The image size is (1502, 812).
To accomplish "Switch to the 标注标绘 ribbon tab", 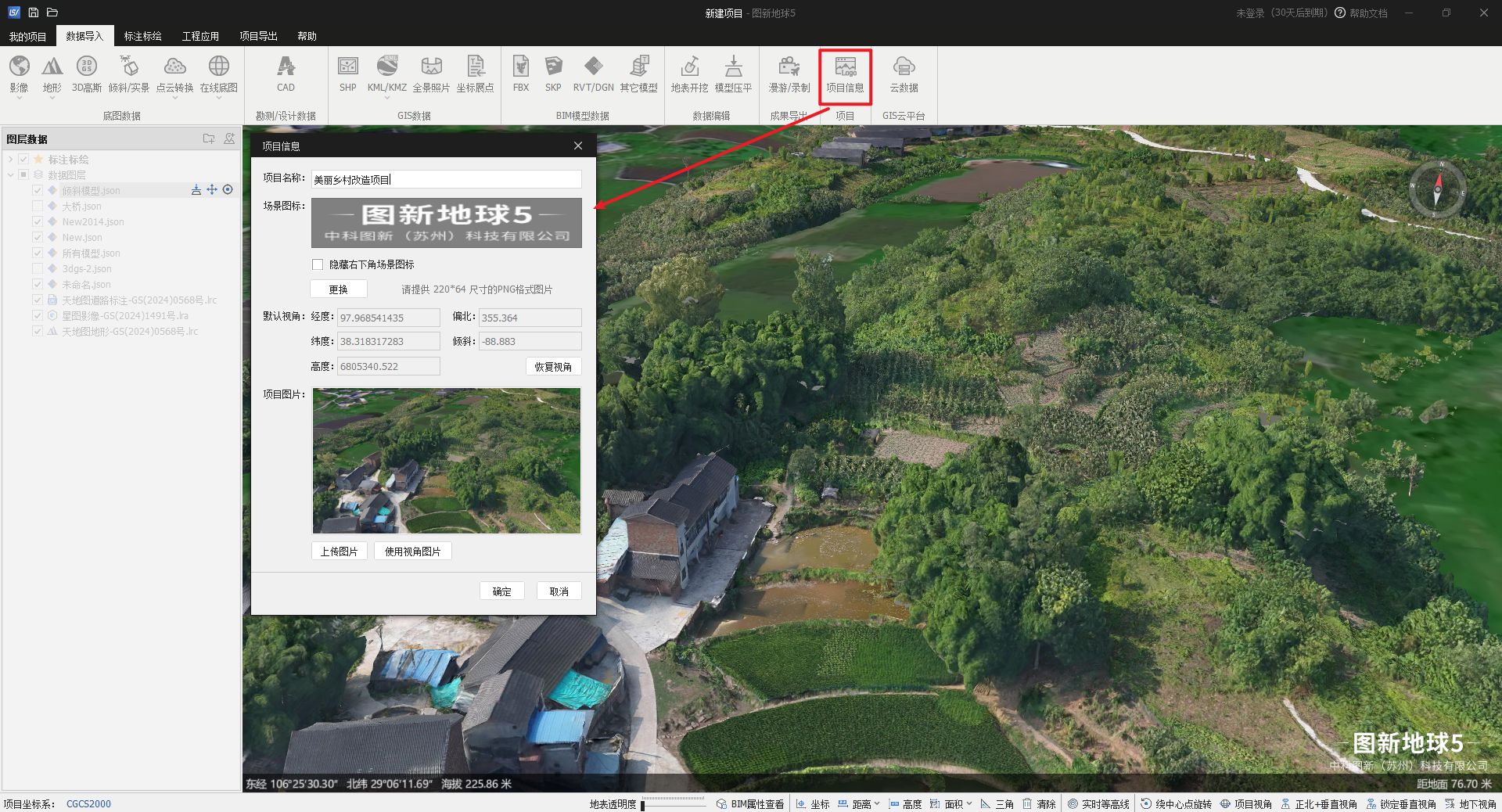I will (x=142, y=36).
